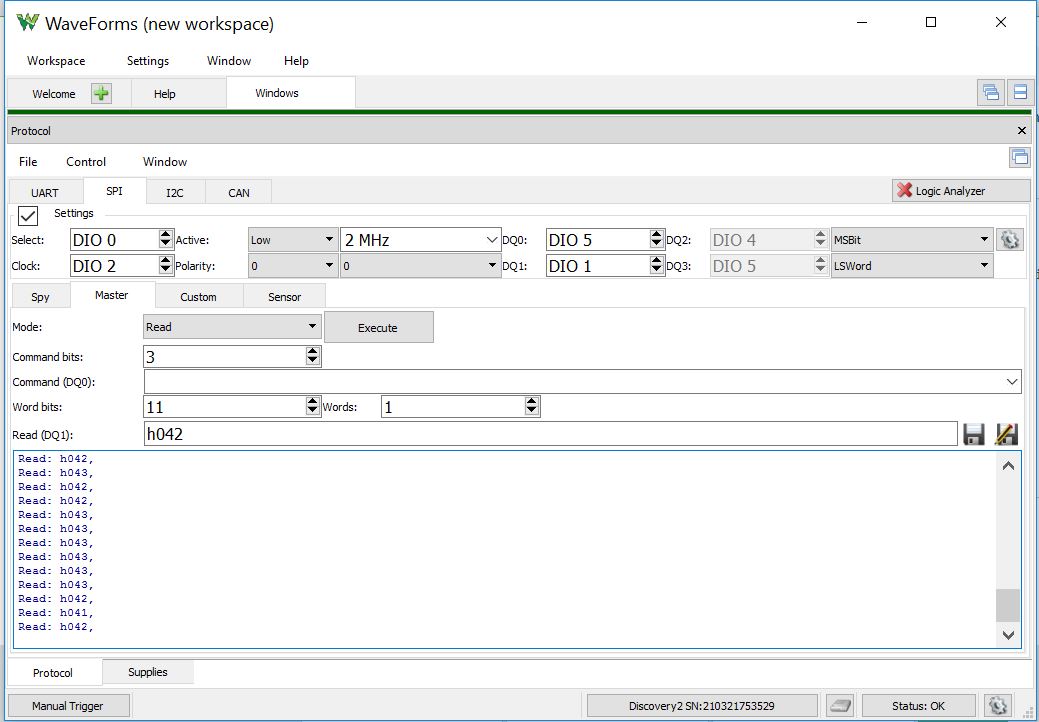The width and height of the screenshot is (1039, 722).
Task: Switch to the CAN tab
Action: [x=239, y=193]
